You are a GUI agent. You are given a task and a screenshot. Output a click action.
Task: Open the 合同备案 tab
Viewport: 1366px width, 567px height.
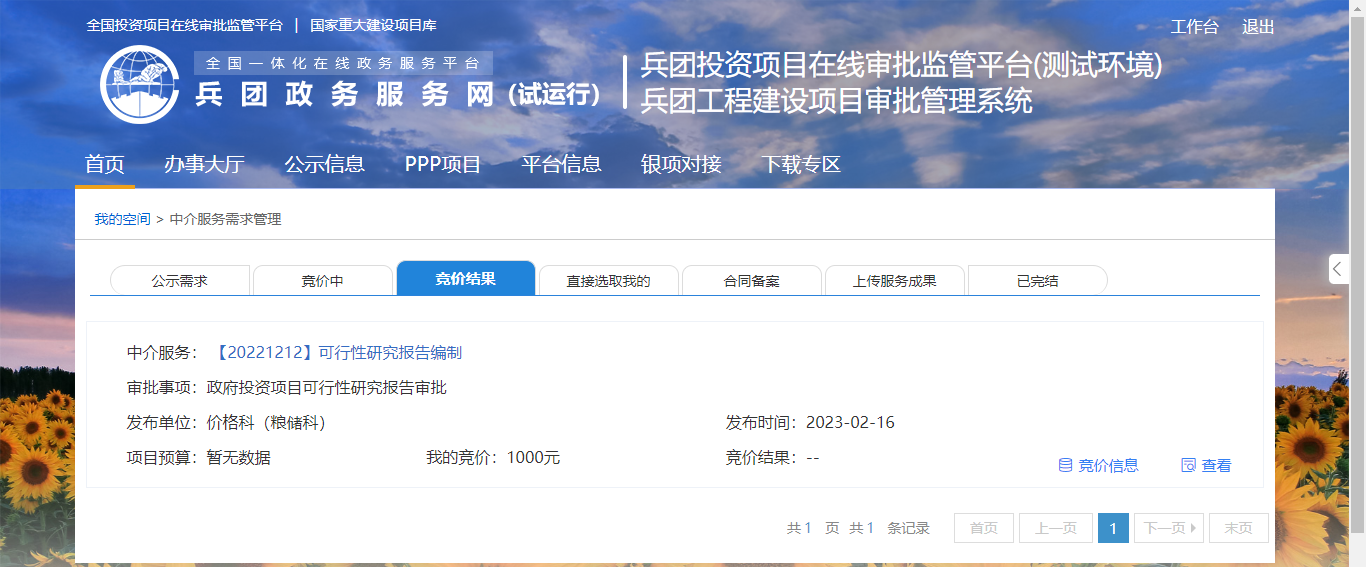coord(751,281)
